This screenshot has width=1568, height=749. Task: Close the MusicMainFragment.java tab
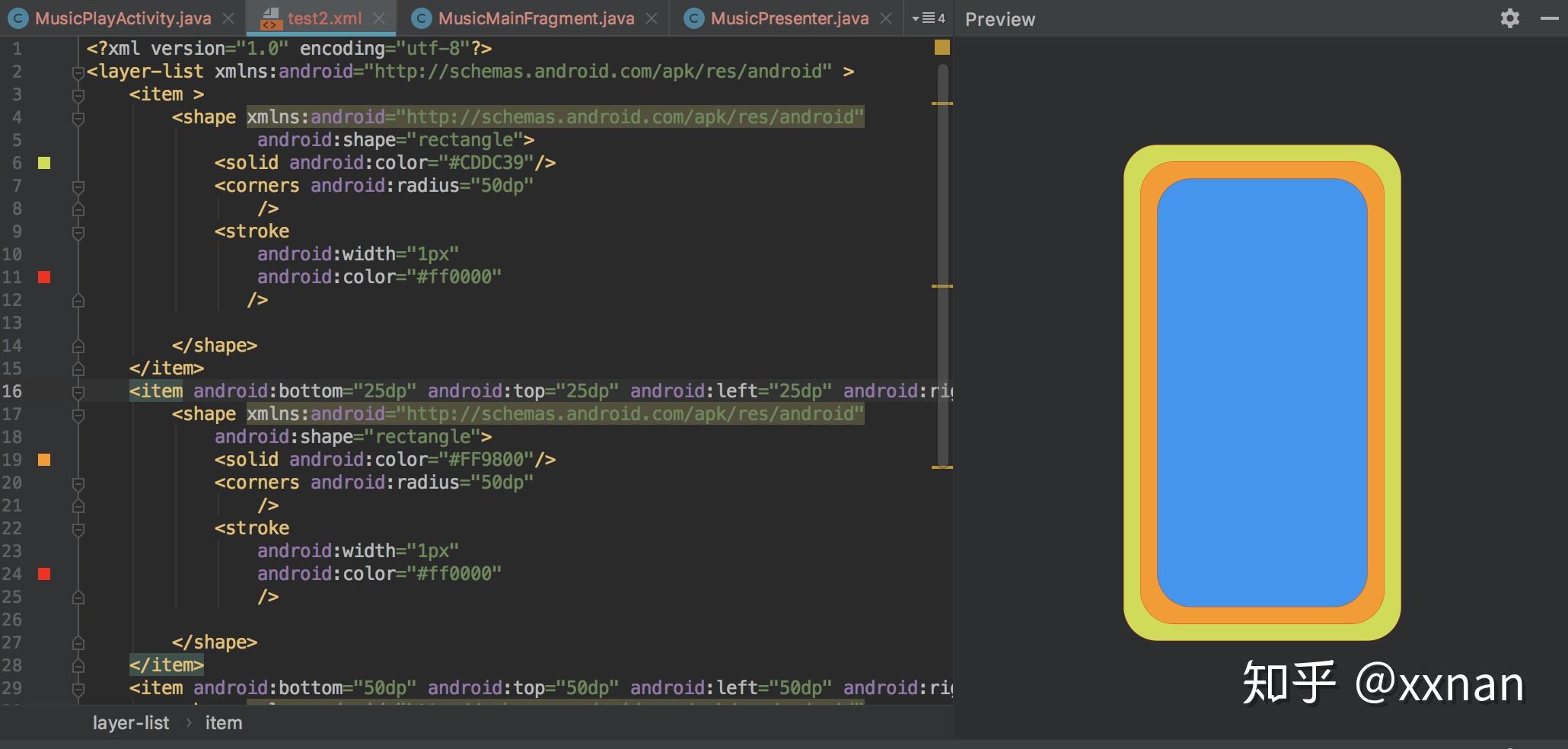pos(652,18)
